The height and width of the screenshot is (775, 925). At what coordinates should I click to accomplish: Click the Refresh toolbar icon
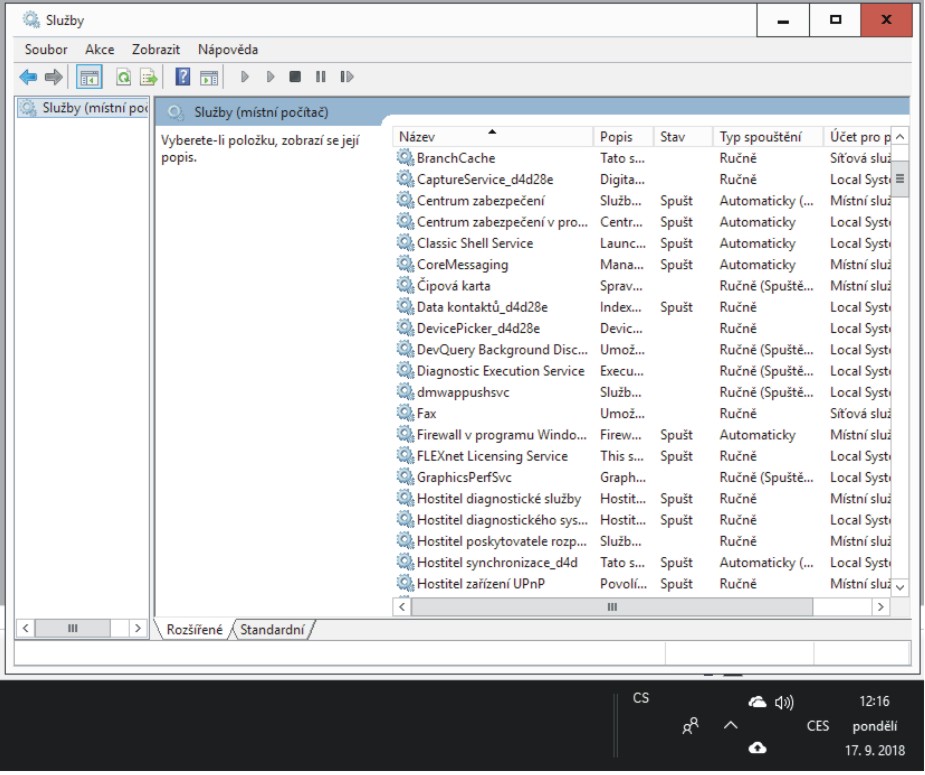coord(124,77)
